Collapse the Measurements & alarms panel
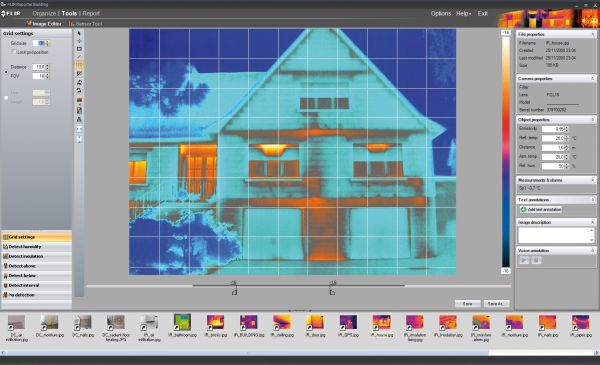The image size is (600, 365). [x=593, y=180]
